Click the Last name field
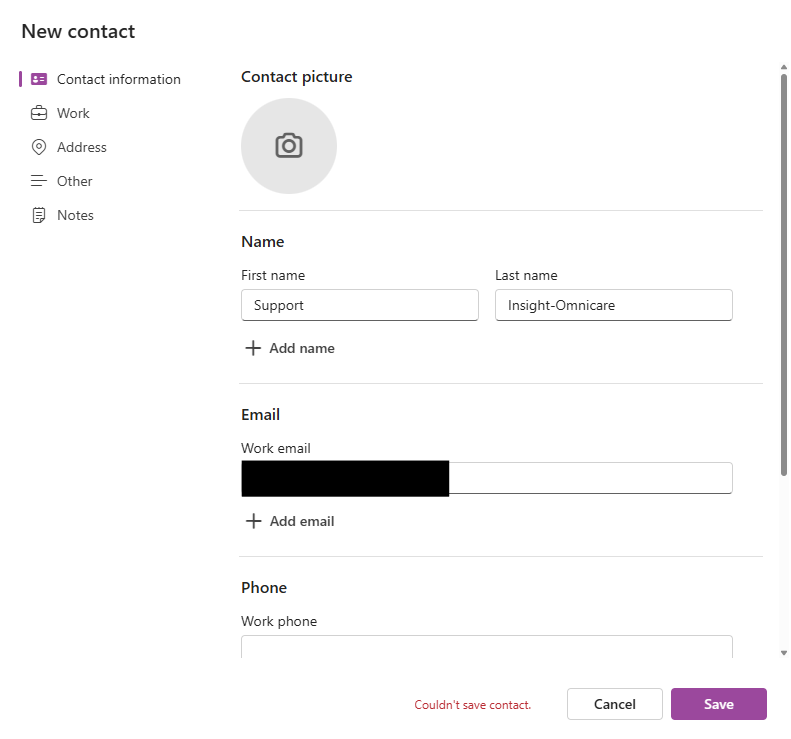Image resolution: width=791 pixels, height=739 pixels. click(613, 305)
